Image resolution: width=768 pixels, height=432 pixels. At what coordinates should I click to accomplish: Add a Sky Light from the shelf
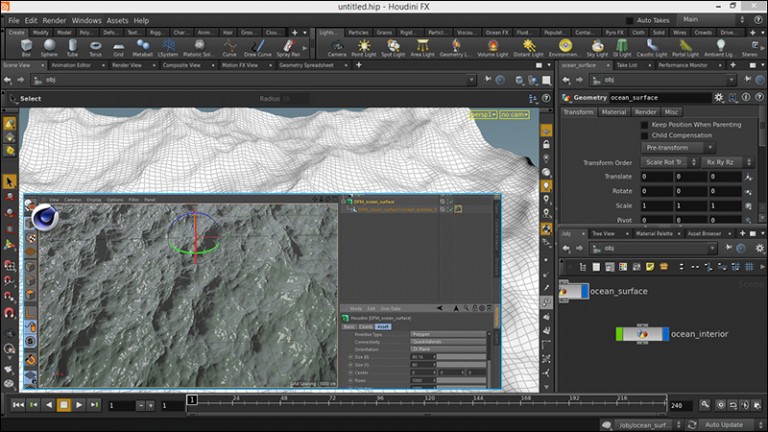tap(597, 48)
